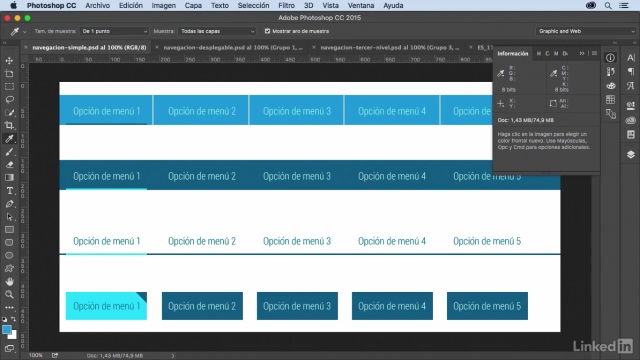This screenshot has width=640, height=360.
Task: Select the Eraser tool
Action: tap(9, 165)
